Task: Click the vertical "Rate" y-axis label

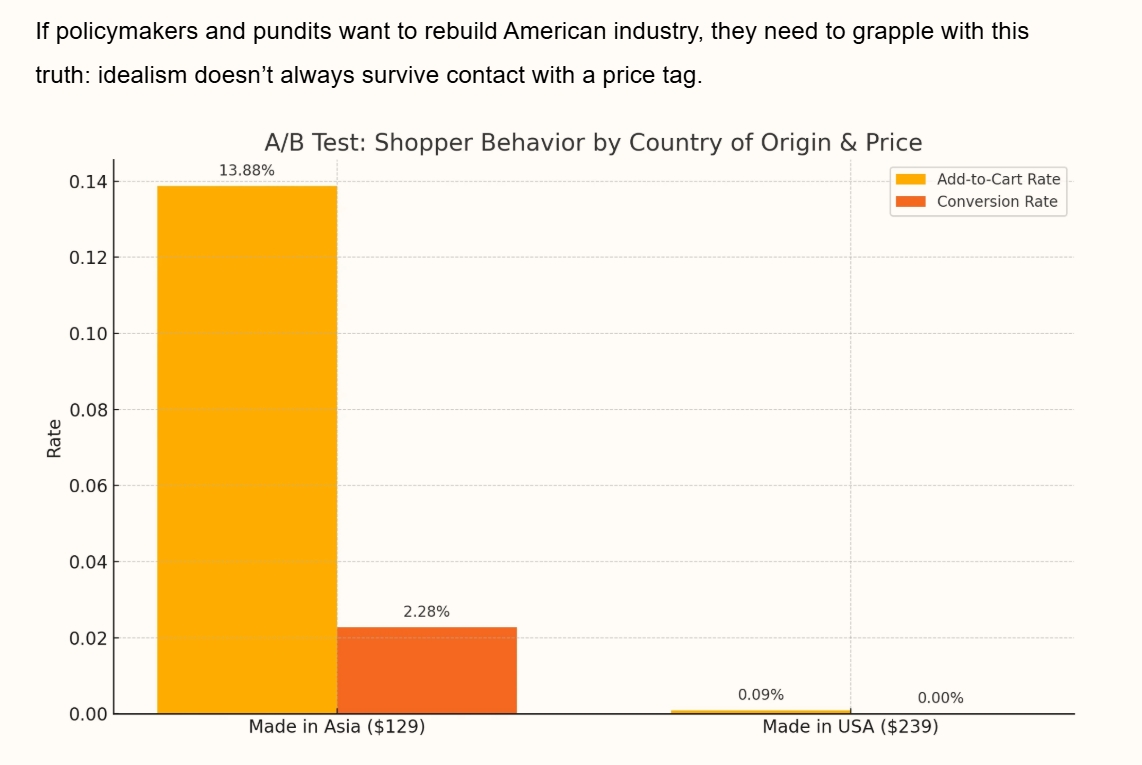Action: pyautogui.click(x=54, y=438)
